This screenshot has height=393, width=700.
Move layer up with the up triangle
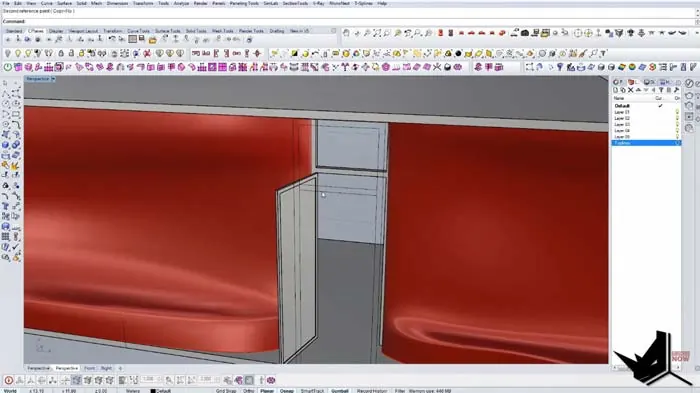click(x=638, y=90)
